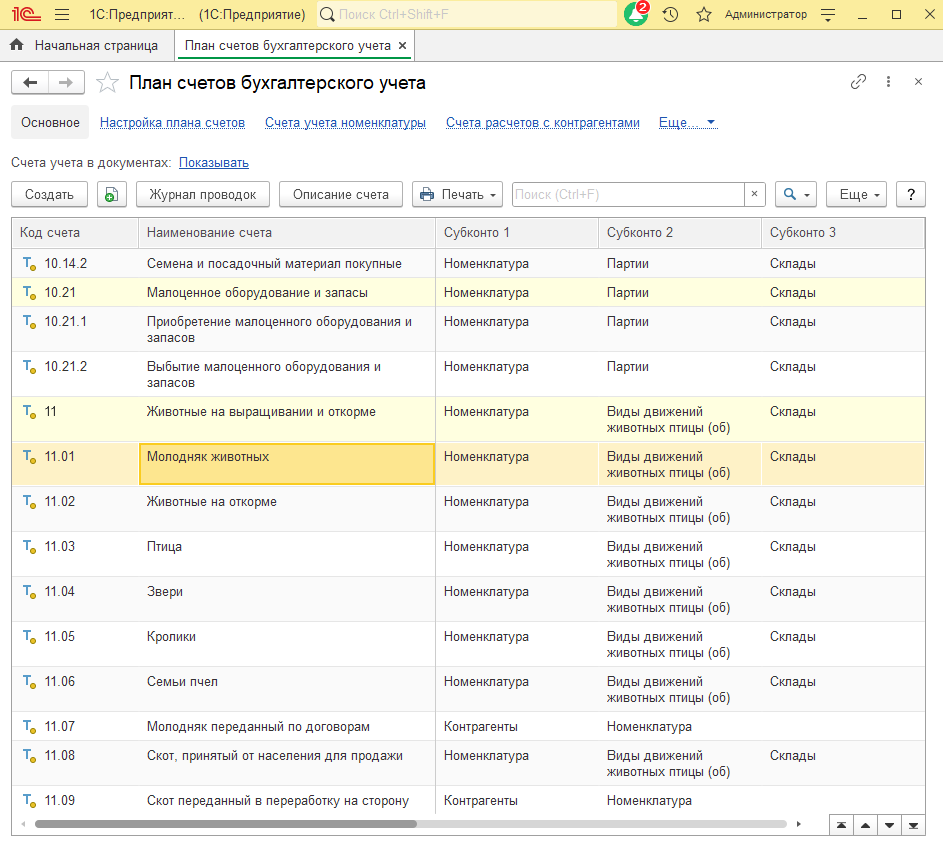Click the Показывать link
The height and width of the screenshot is (846, 943).
click(214, 162)
